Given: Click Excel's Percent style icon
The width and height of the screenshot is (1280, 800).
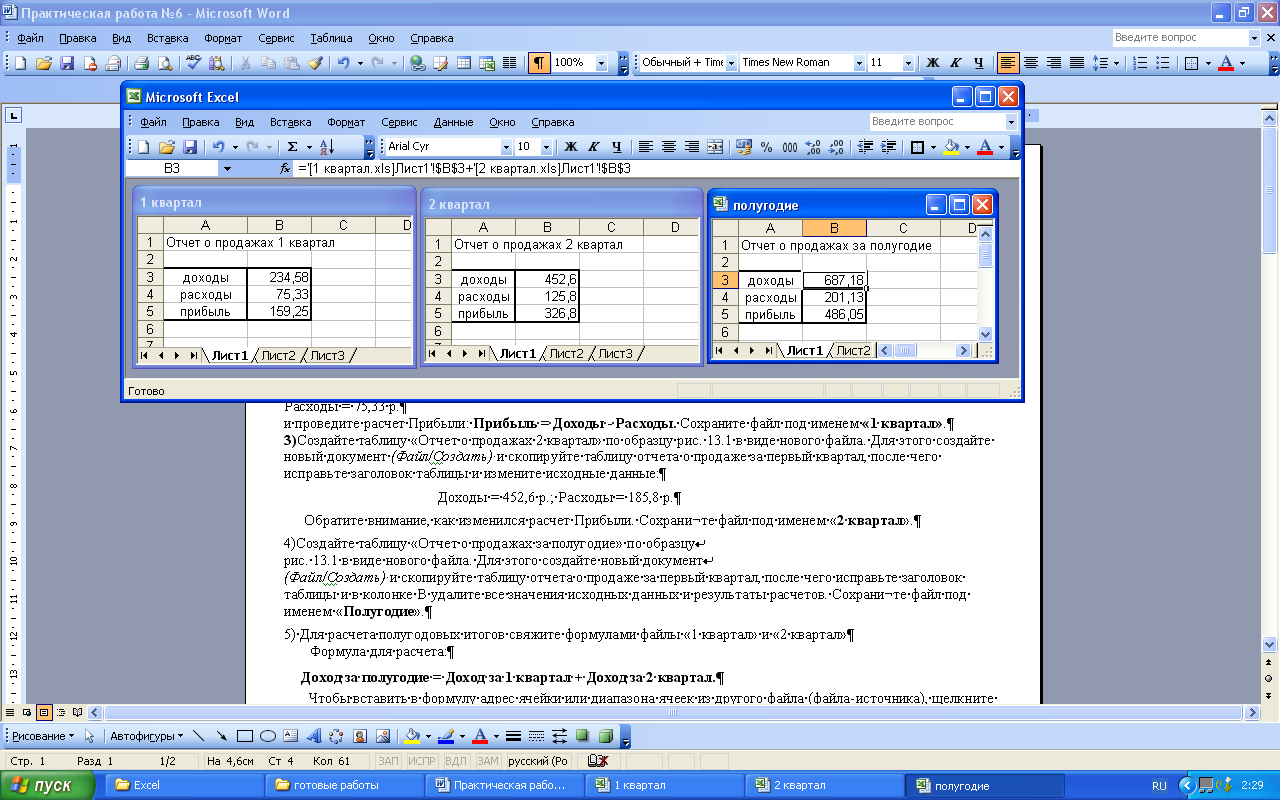Looking at the screenshot, I should [x=767, y=147].
